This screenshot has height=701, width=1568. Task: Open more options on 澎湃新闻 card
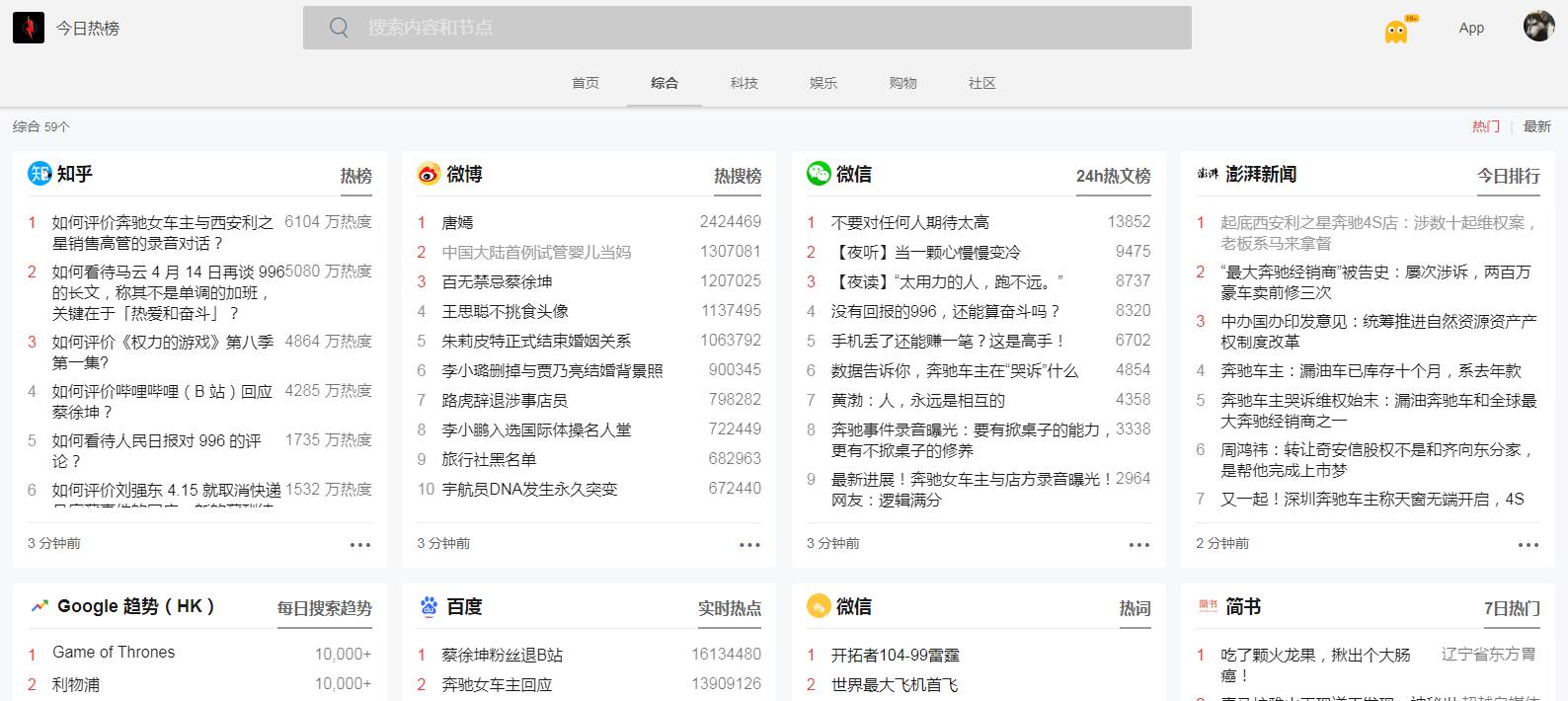(1529, 544)
